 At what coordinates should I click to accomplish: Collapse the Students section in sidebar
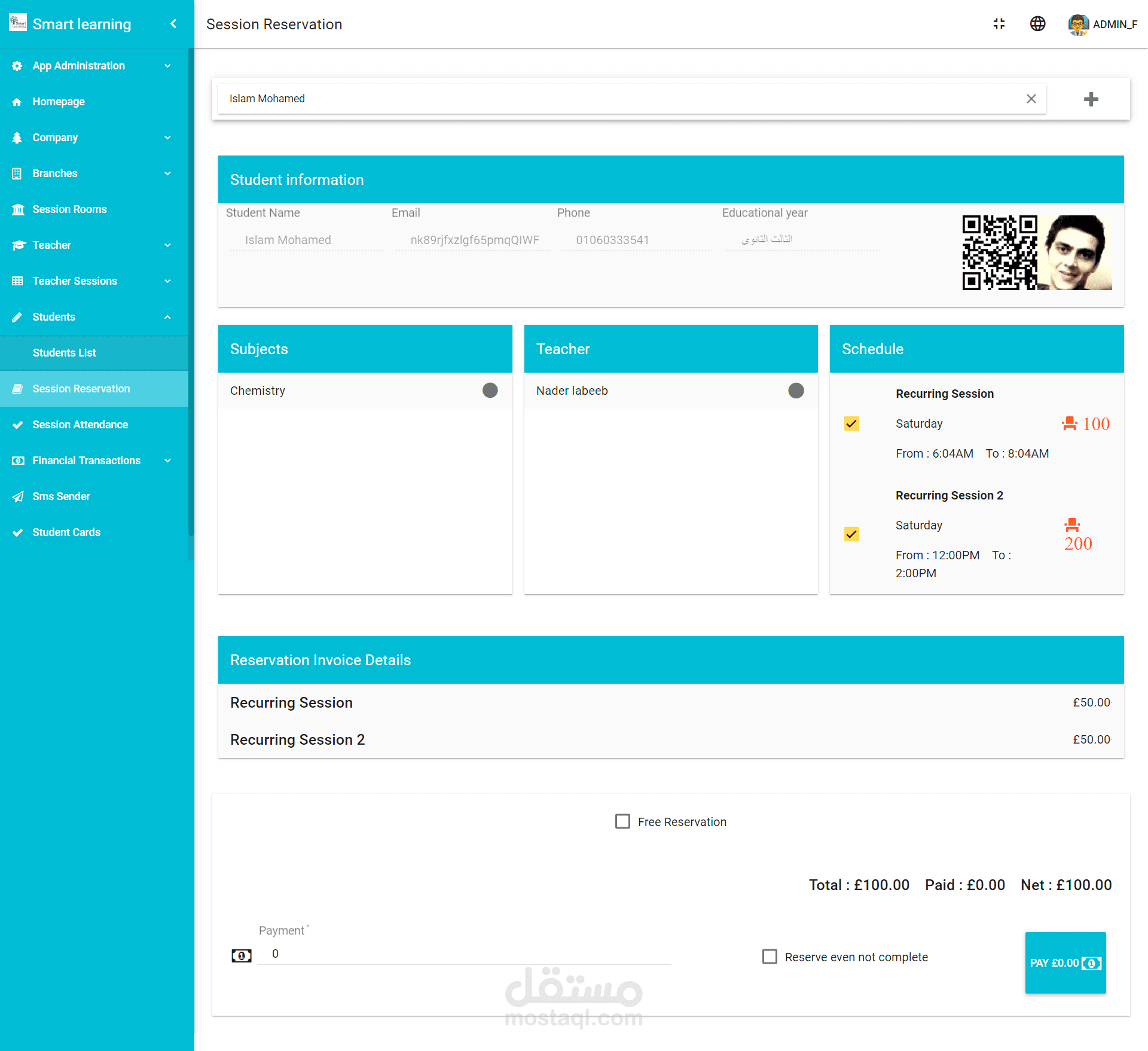(x=167, y=316)
